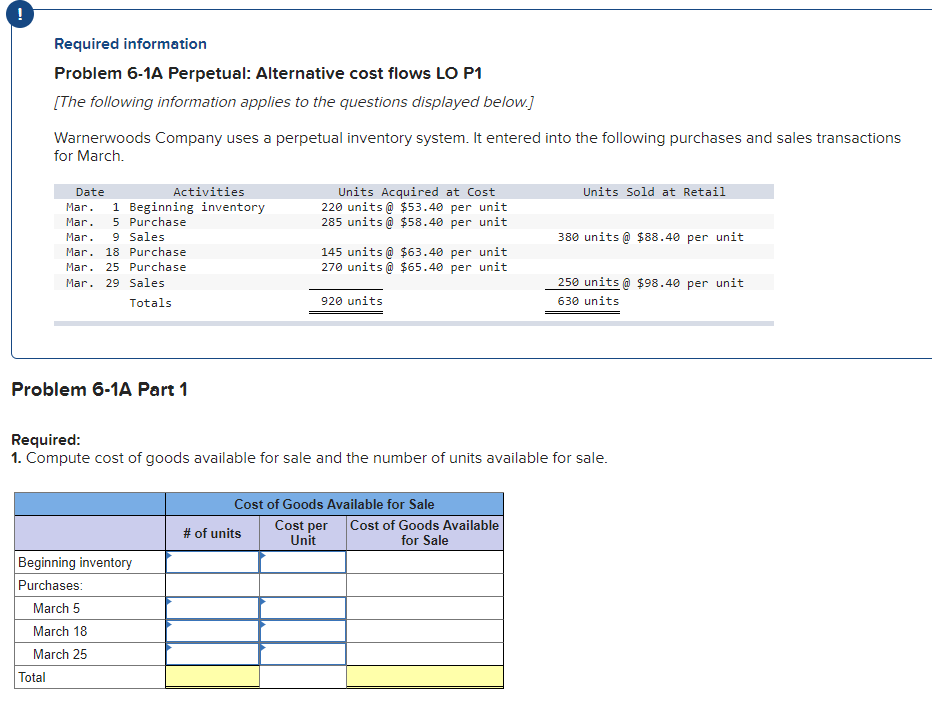Click the Totals row in the transactions table
The width and height of the screenshot is (932, 711).
click(150, 302)
